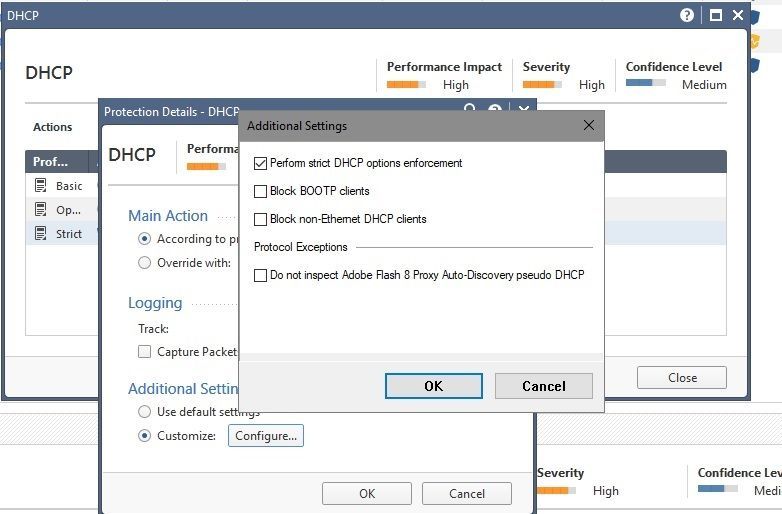Open the Actions menu
Viewport: 782px width, 514px height.
point(53,127)
